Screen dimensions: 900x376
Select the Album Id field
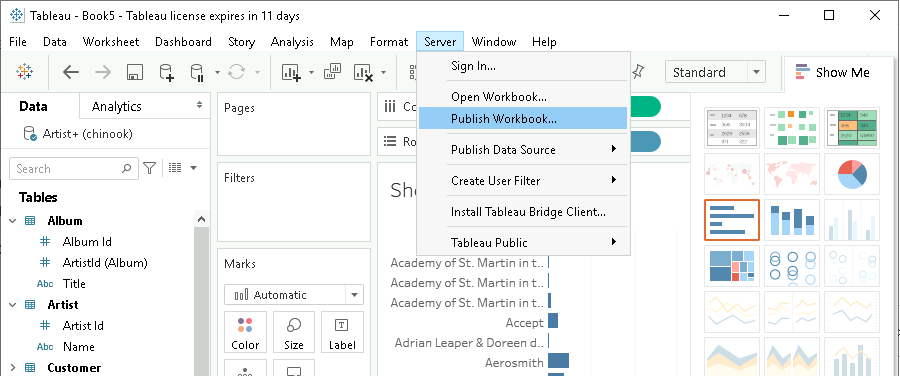(x=87, y=242)
